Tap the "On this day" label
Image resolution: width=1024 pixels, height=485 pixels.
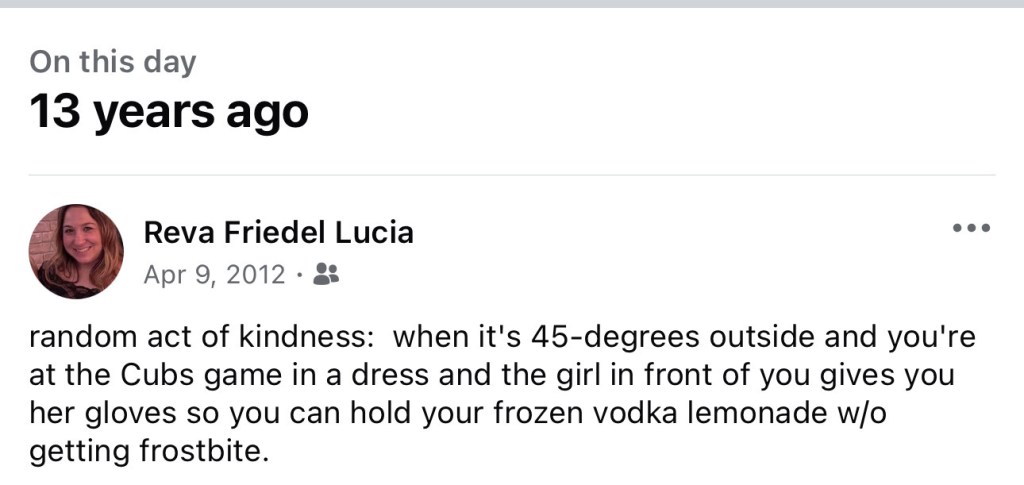[113, 62]
